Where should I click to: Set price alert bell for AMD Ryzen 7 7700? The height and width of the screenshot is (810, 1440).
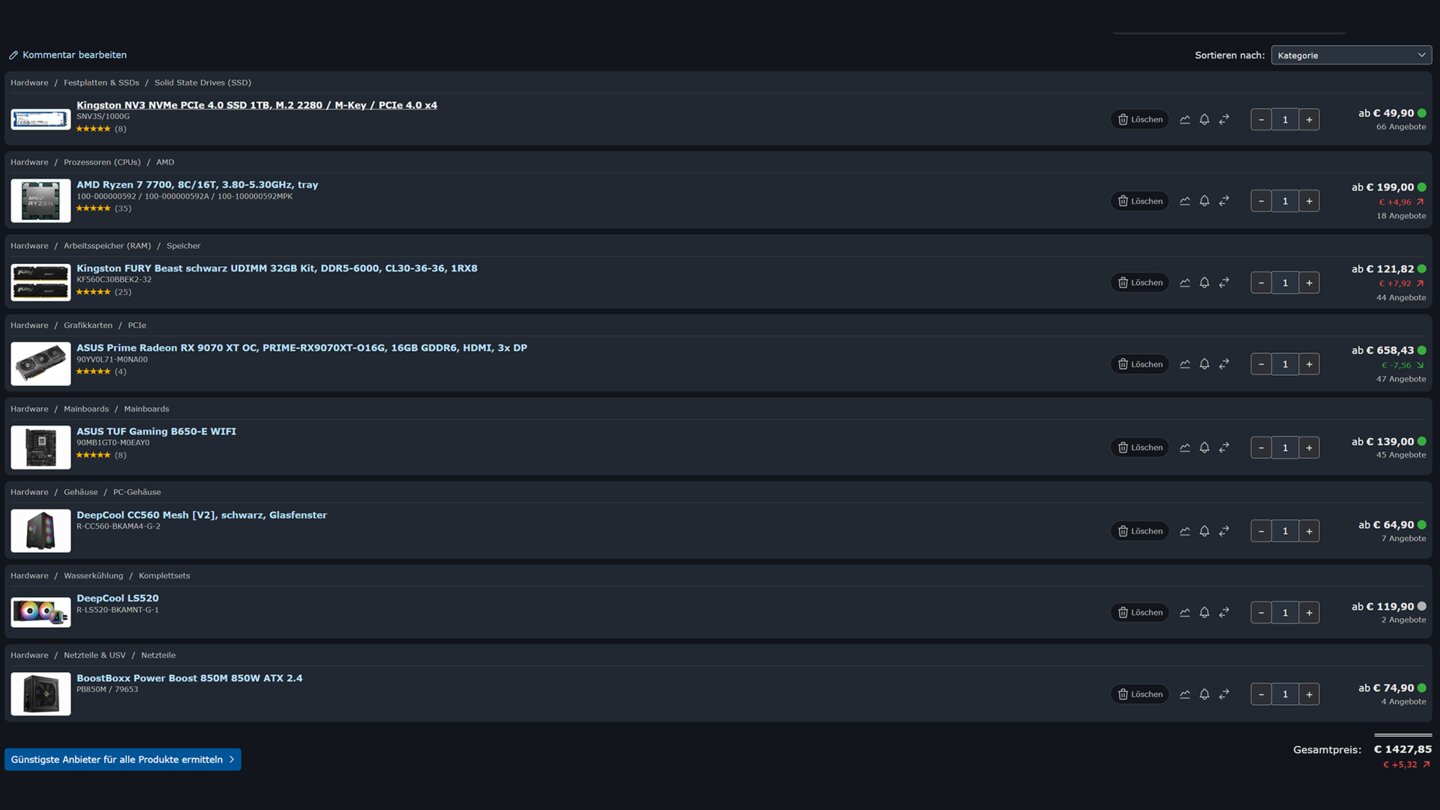coord(1204,201)
